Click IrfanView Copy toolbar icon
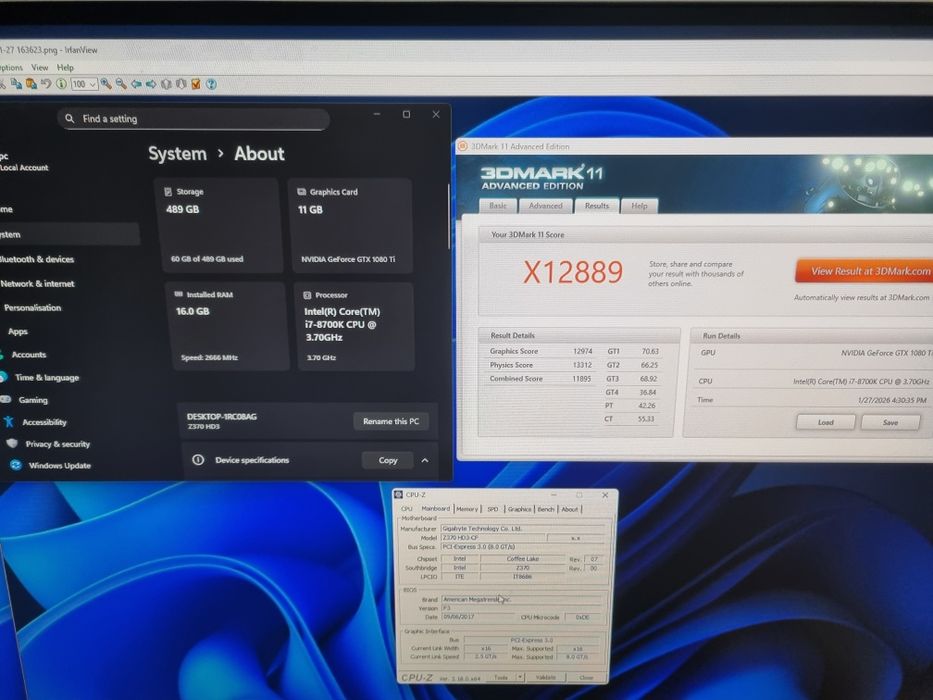Image resolution: width=933 pixels, height=700 pixels. coord(16,84)
